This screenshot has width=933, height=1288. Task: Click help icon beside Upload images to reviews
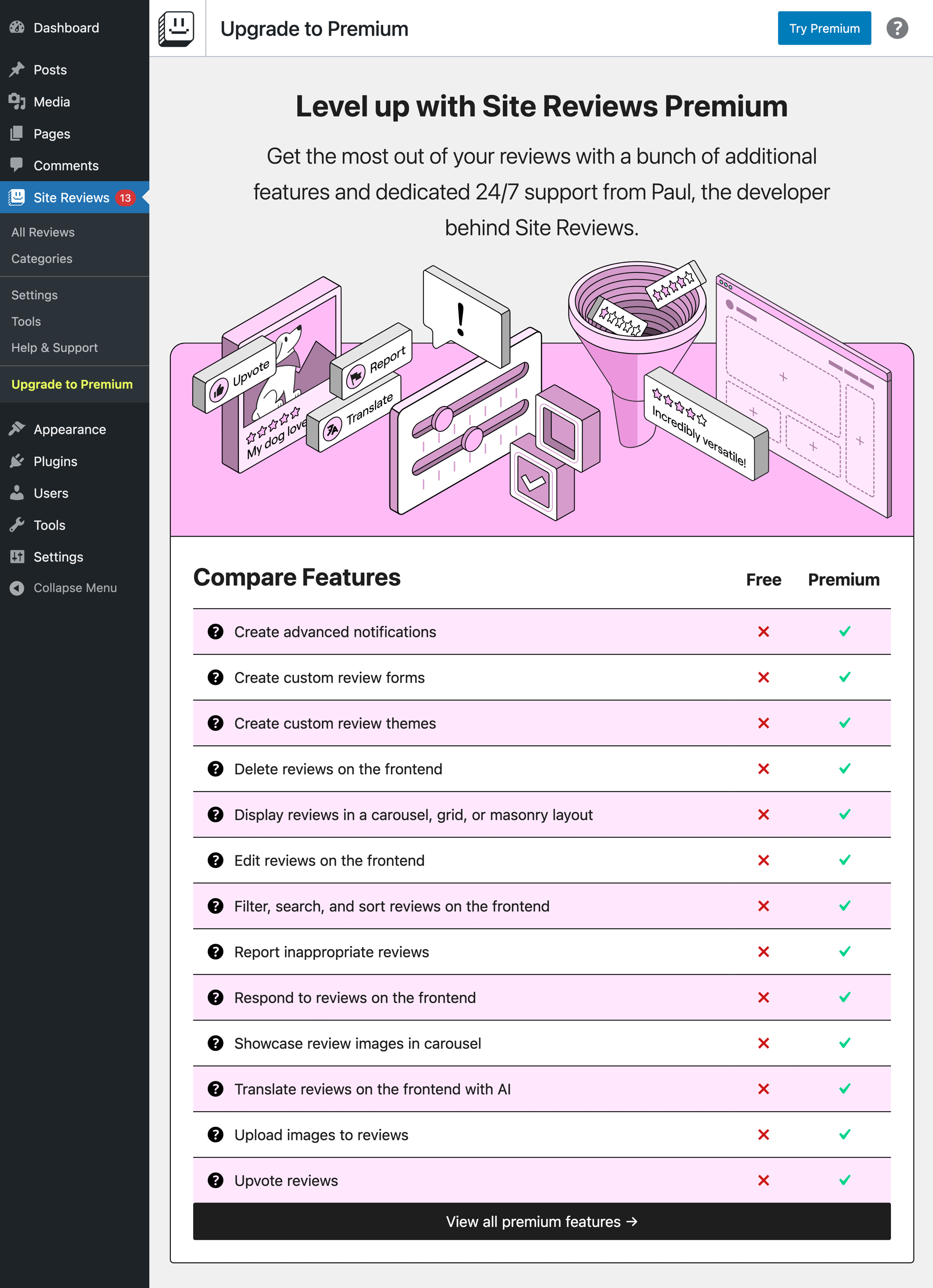point(215,1134)
